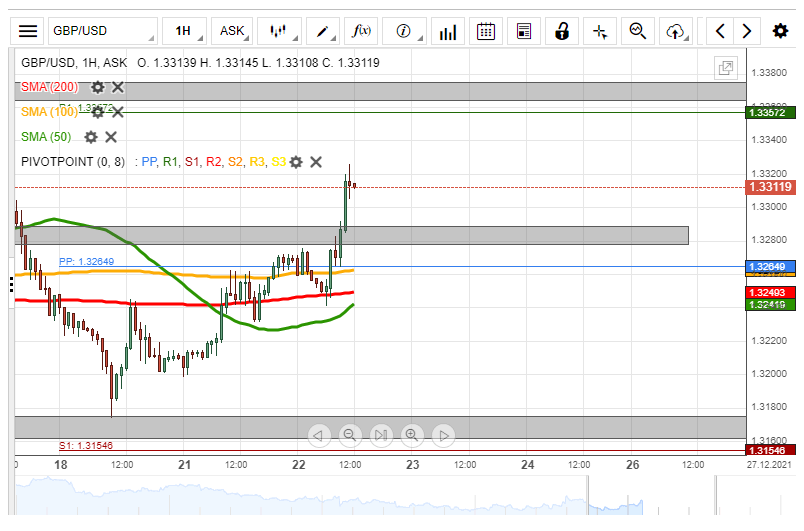Open the f(x) indicators menu
This screenshot has height=531, width=804.
click(x=361, y=31)
